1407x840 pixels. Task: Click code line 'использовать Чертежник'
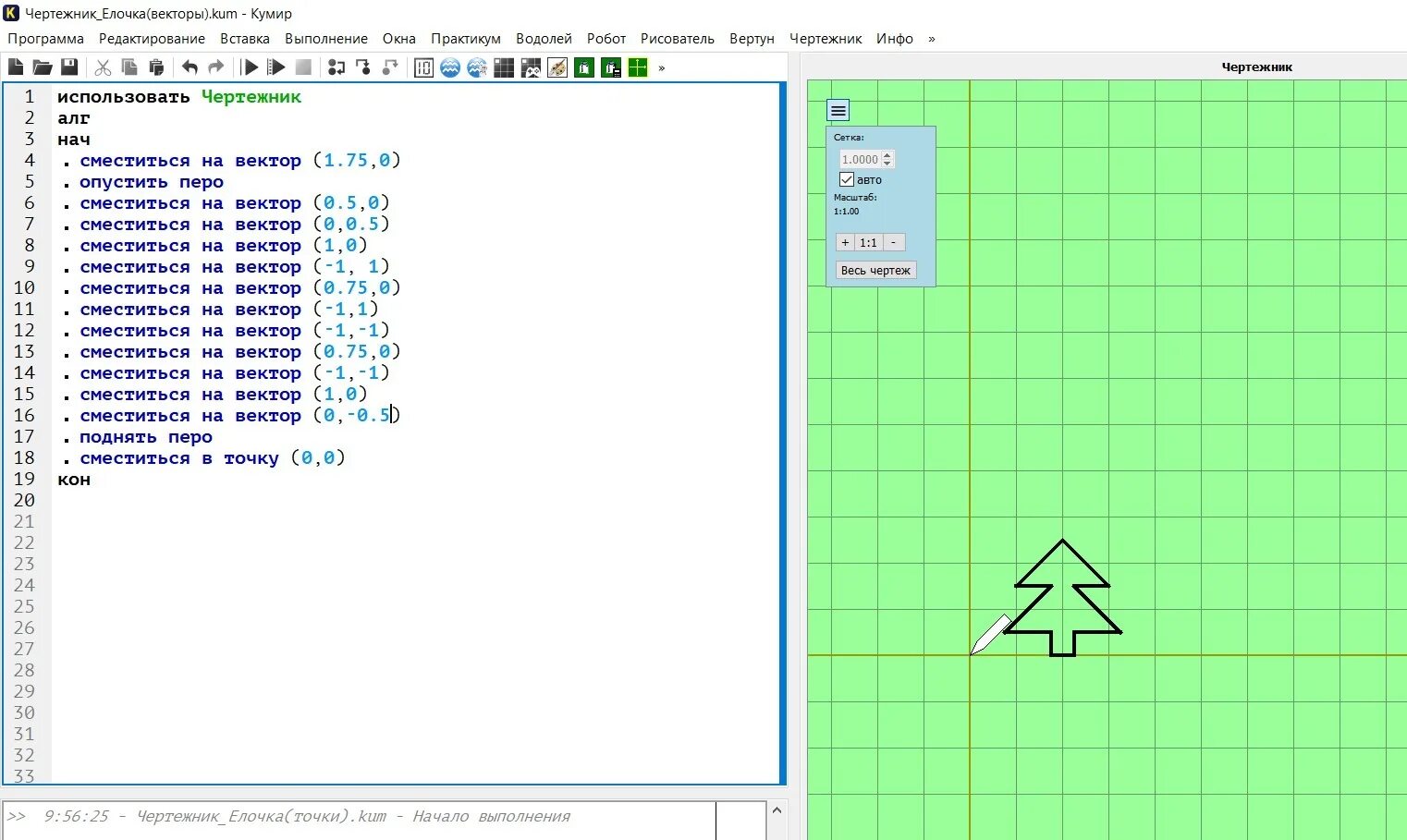(x=179, y=97)
